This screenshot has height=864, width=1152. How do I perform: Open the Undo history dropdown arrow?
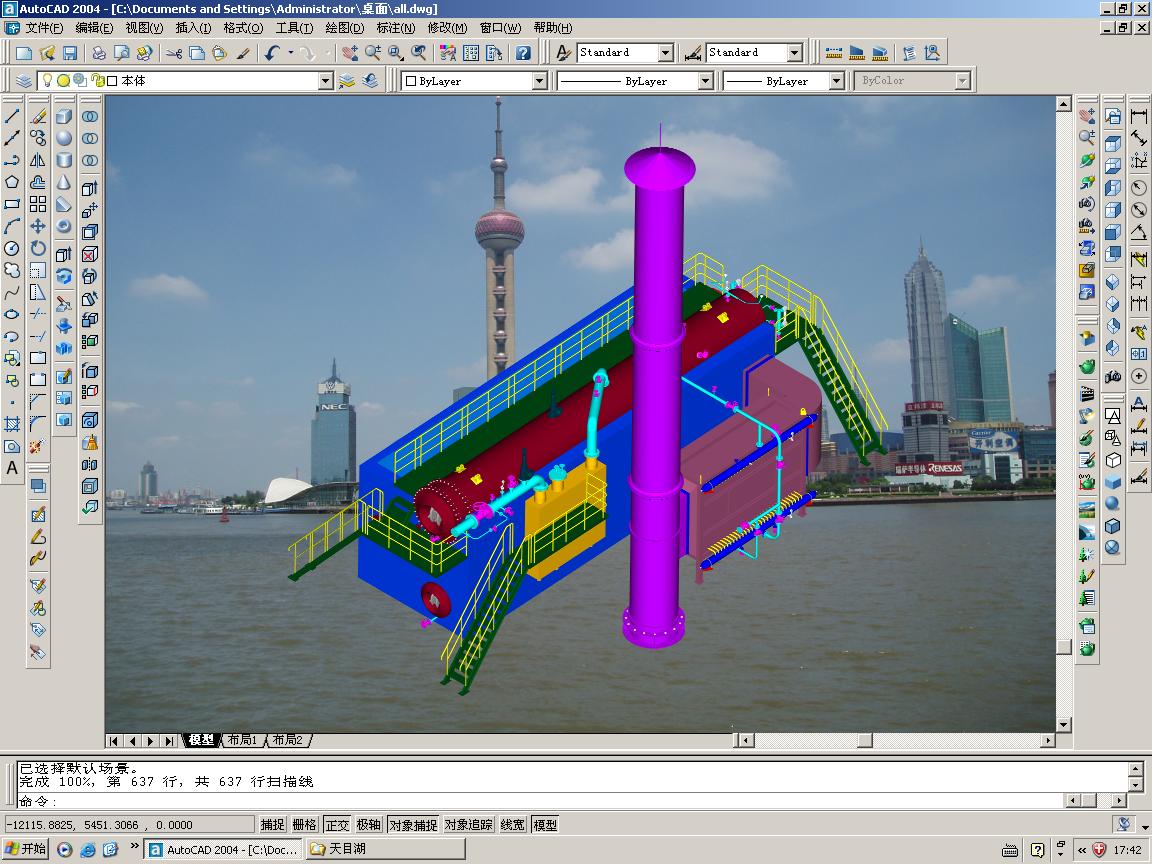(290, 53)
